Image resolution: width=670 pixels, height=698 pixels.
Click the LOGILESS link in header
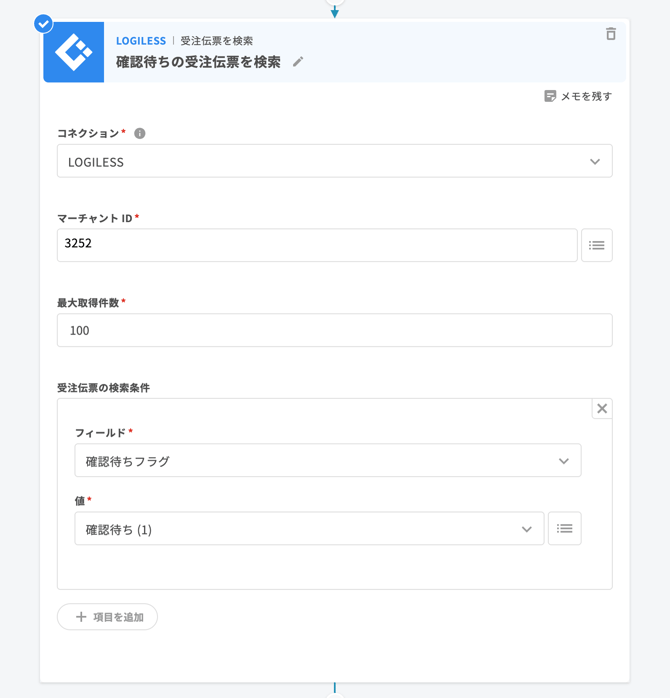click(x=141, y=41)
